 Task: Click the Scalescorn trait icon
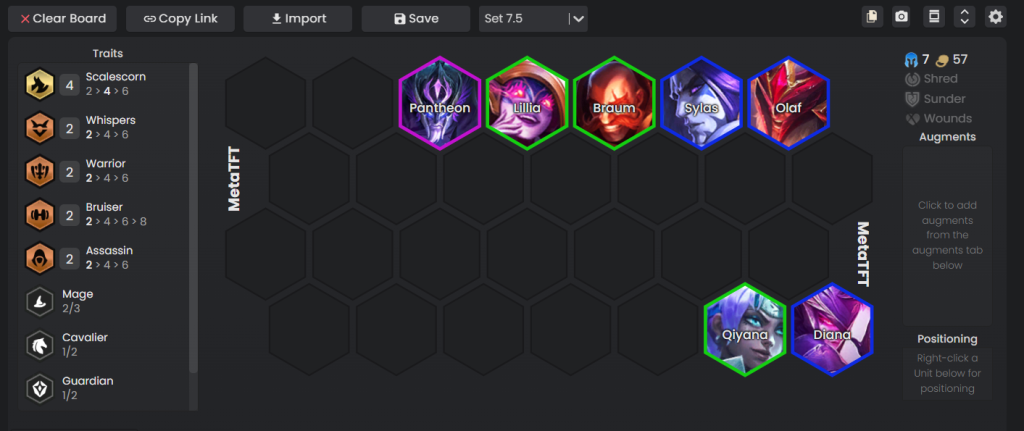[x=39, y=84]
